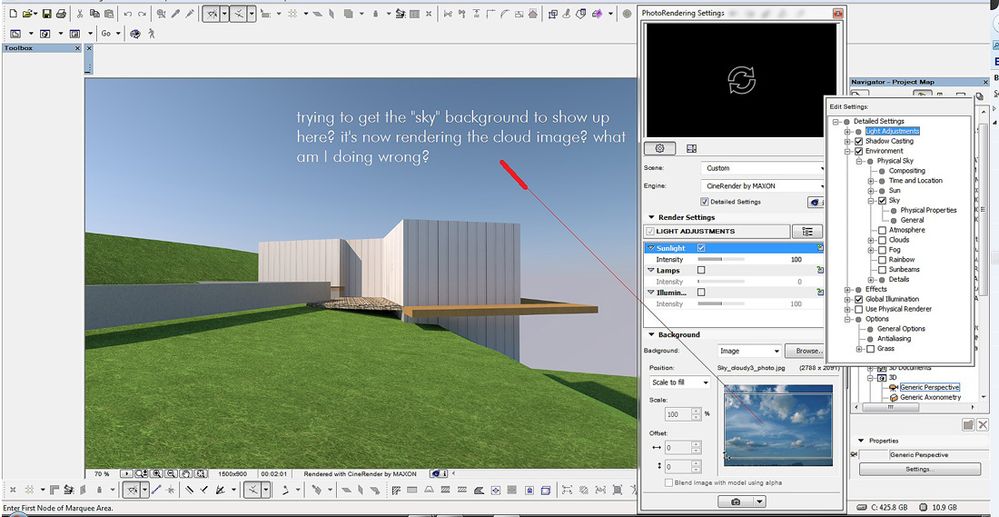Open the Scene dropdown set to Custom
The height and width of the screenshot is (517, 999).
coord(763,169)
